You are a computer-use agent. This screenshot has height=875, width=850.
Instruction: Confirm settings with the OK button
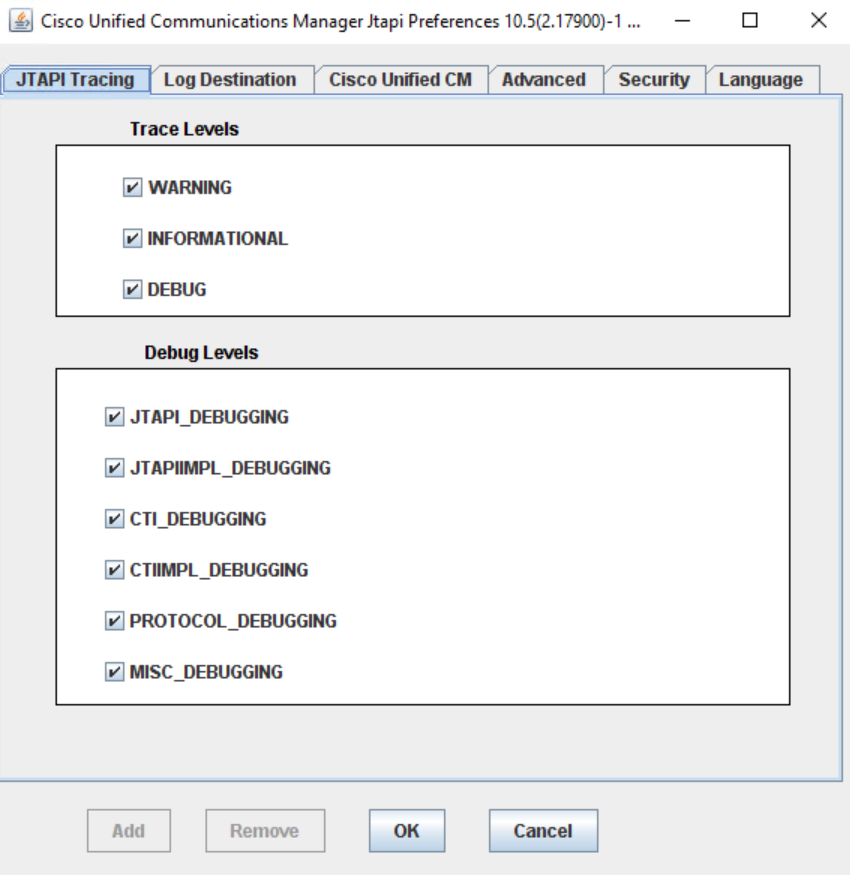(x=407, y=831)
